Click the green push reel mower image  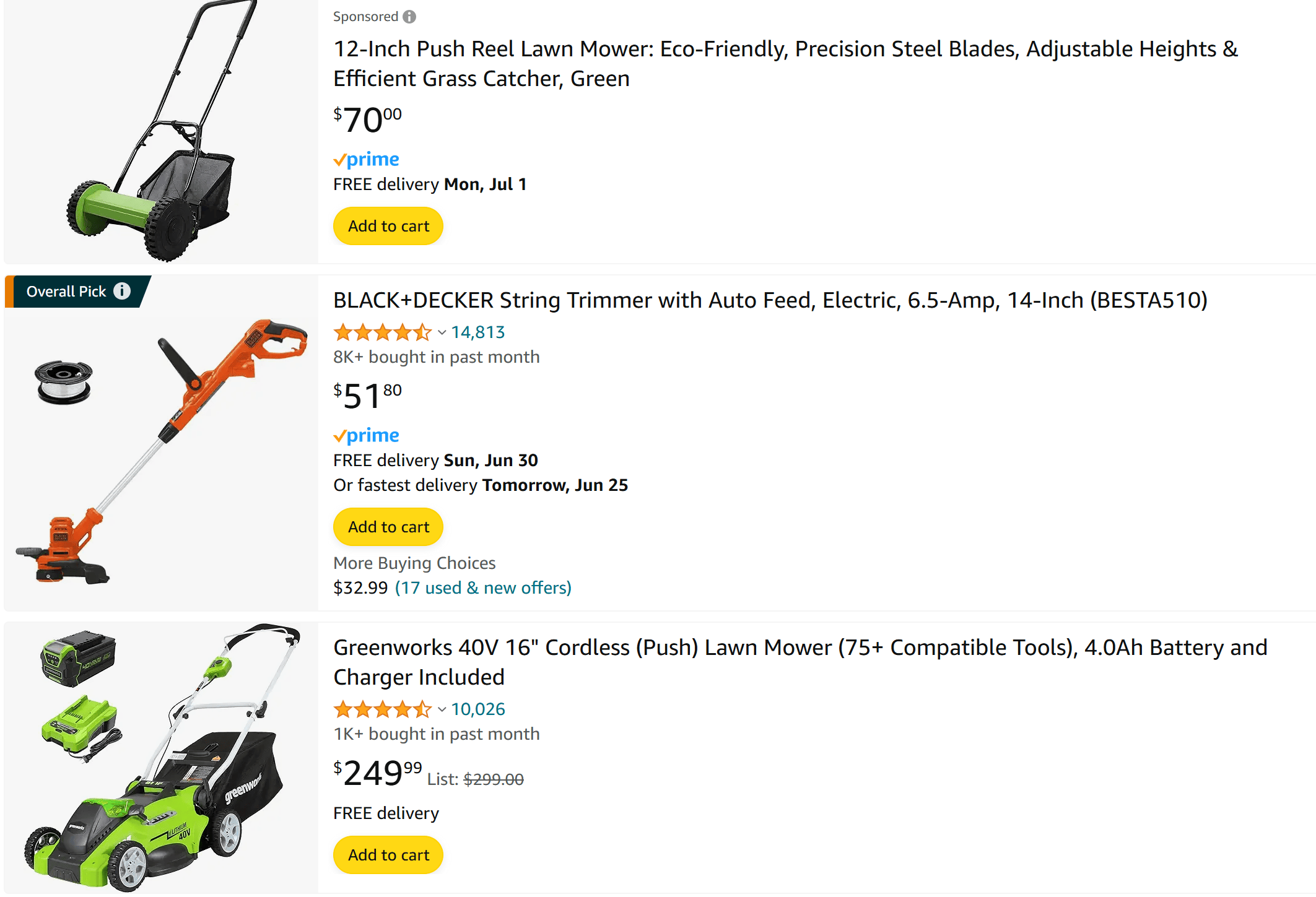point(161,131)
